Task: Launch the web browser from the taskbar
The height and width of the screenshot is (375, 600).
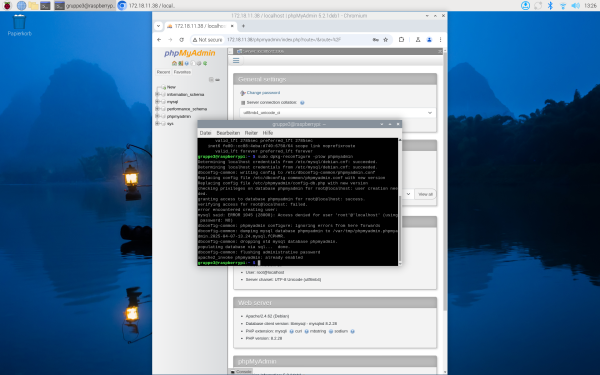Action: coord(21,5)
